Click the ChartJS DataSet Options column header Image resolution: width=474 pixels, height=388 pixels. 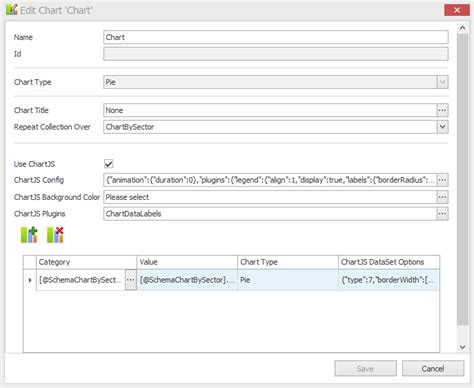389,262
